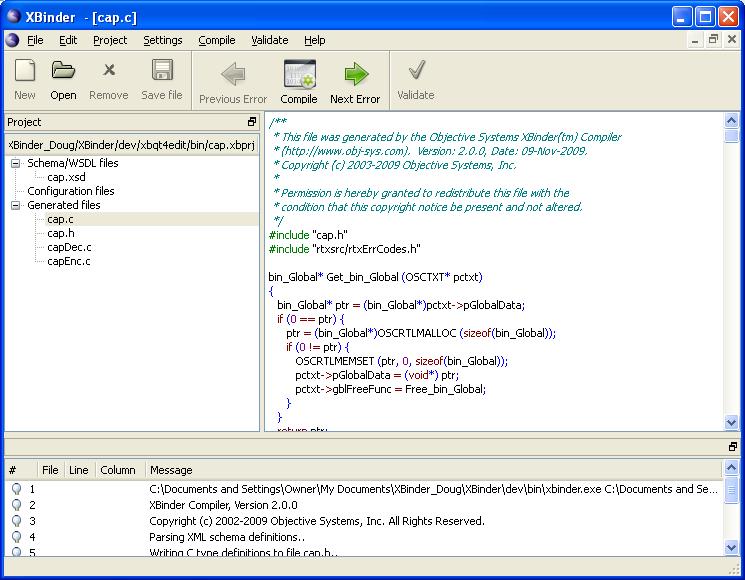Select message row 3 bulb icon
The height and width of the screenshot is (580, 745).
coord(17,521)
